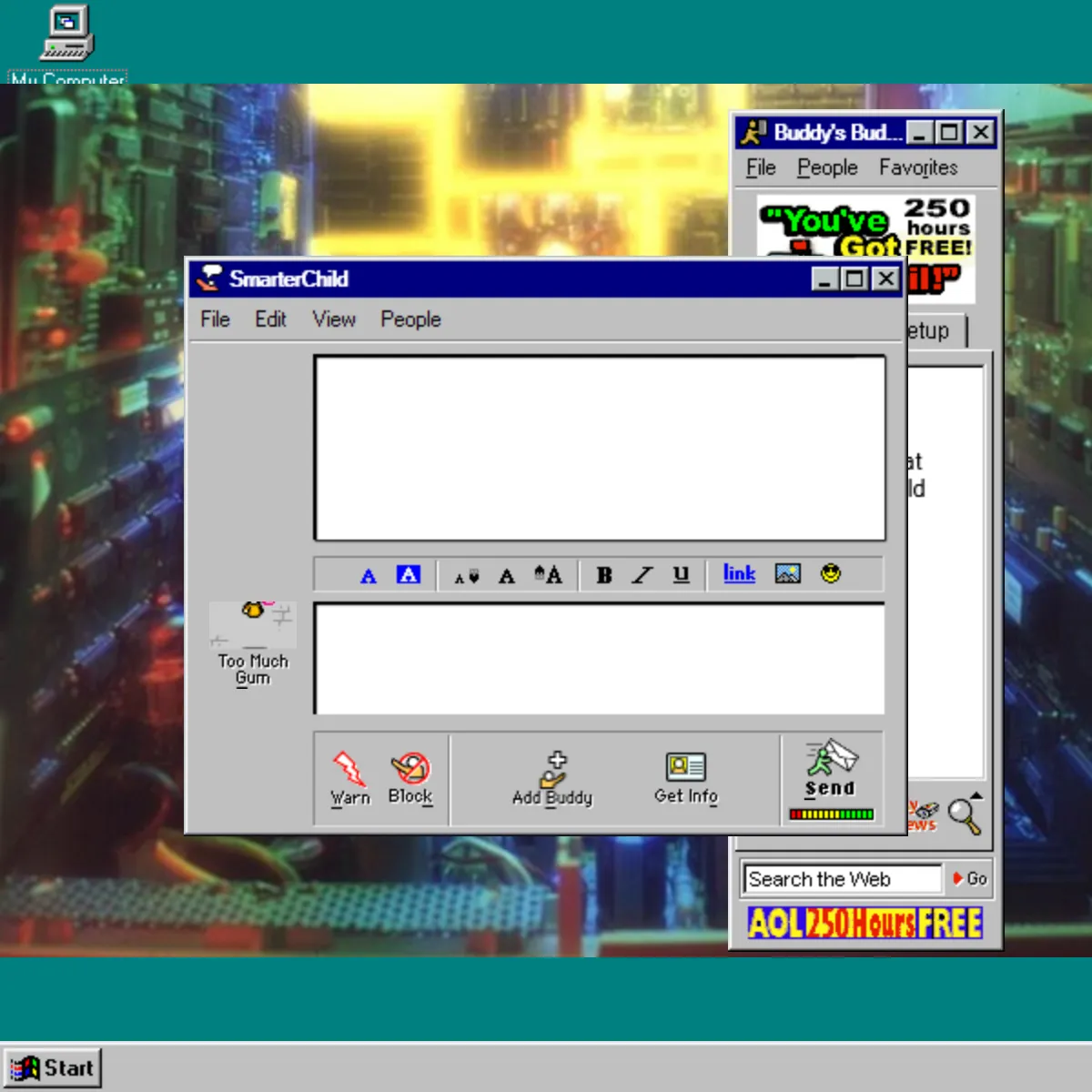This screenshot has height=1092, width=1092.
Task: Maximize the SmarterChild window
Action: tap(854, 278)
